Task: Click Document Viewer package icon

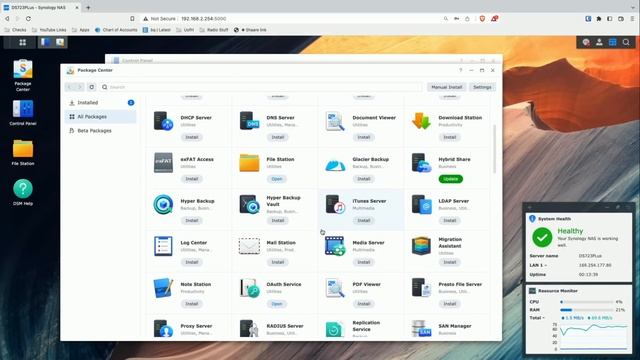Action: pos(335,121)
